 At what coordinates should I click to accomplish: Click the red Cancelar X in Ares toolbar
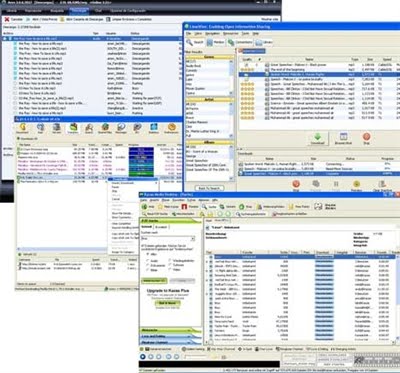(x=6, y=20)
